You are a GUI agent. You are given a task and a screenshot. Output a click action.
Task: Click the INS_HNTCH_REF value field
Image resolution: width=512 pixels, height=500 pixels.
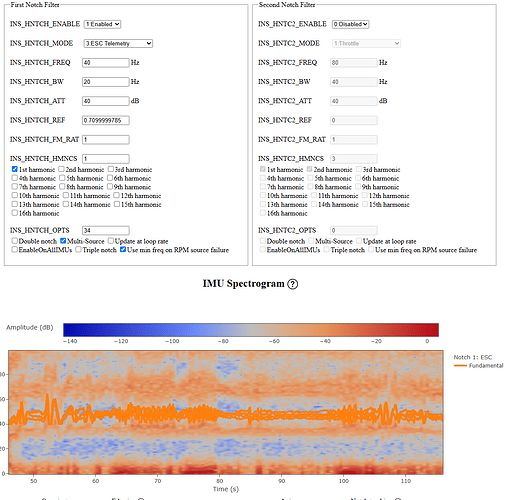(106, 120)
